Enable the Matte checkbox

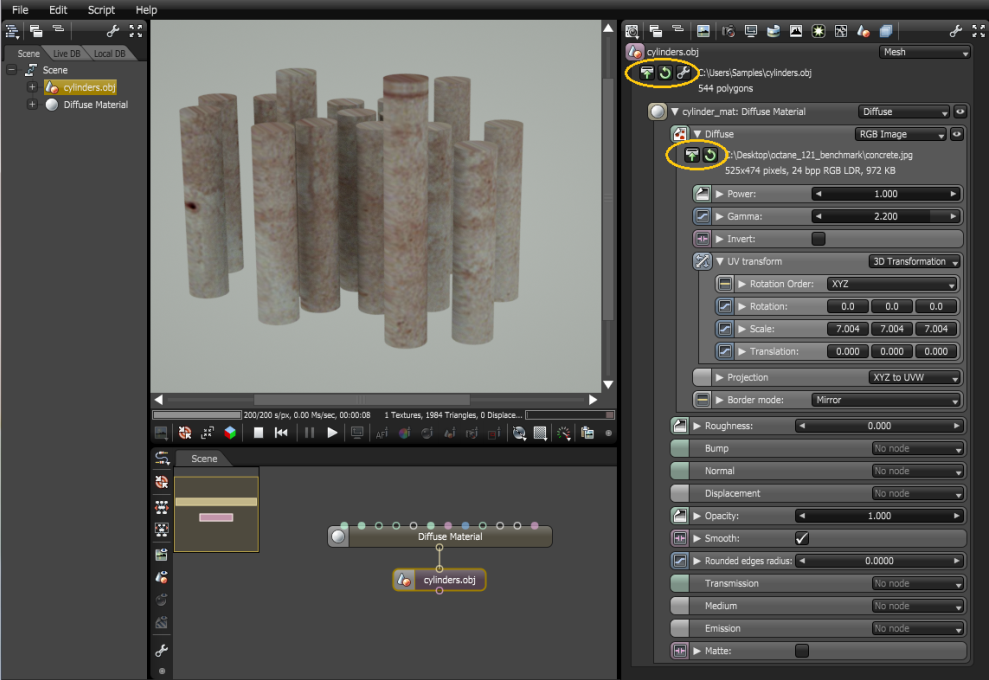[802, 650]
